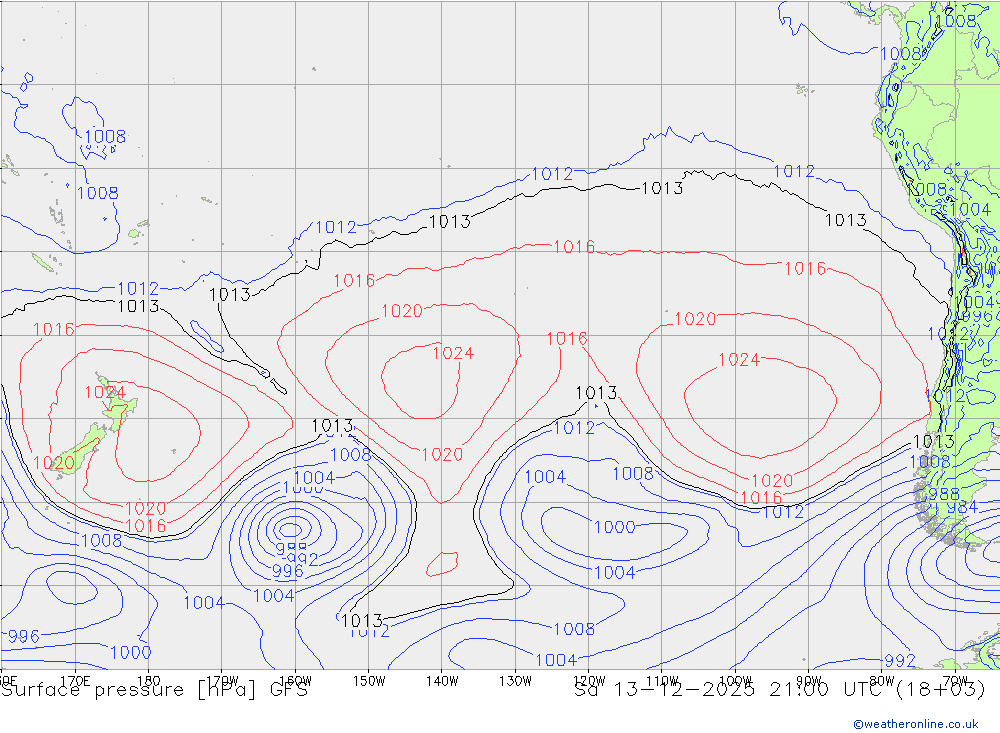Click the 1024 label over New Zealand's North Island

(105, 392)
